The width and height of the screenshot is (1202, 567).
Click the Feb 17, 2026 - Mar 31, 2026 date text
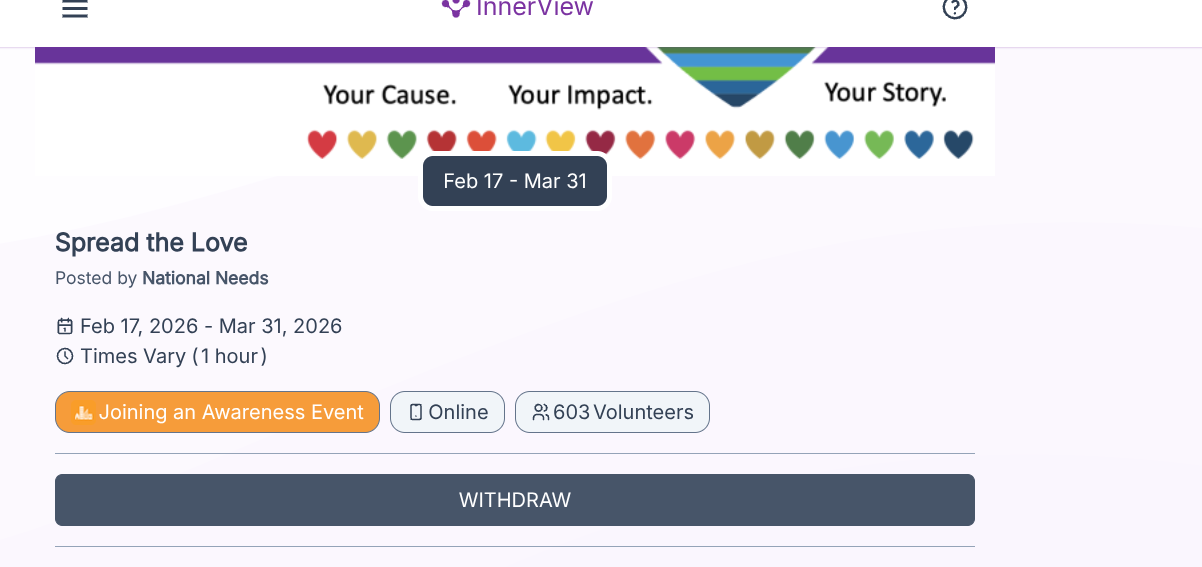coord(211,326)
